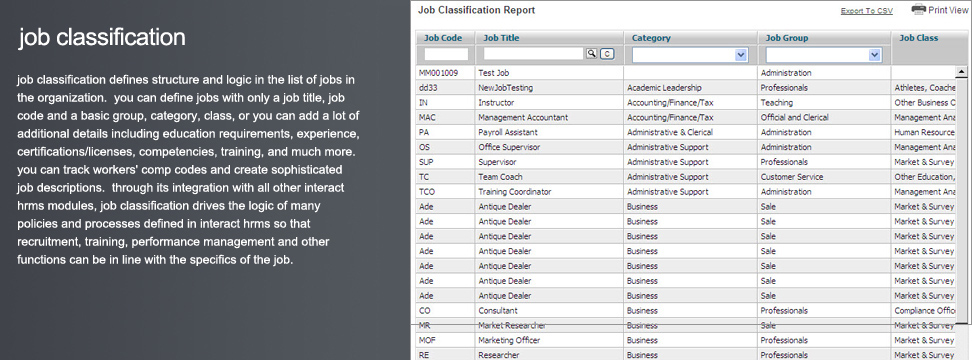This screenshot has width=972, height=360.
Task: Clear the Job Title filter with C button
Action: [607, 54]
